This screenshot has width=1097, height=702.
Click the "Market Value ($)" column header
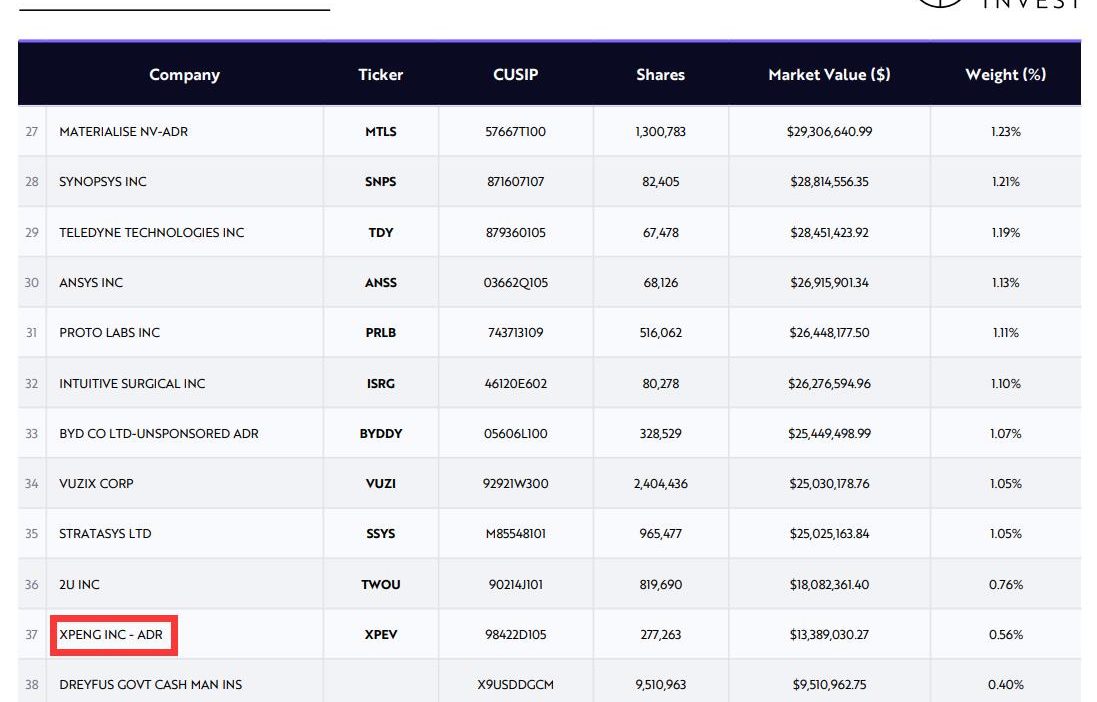(829, 74)
